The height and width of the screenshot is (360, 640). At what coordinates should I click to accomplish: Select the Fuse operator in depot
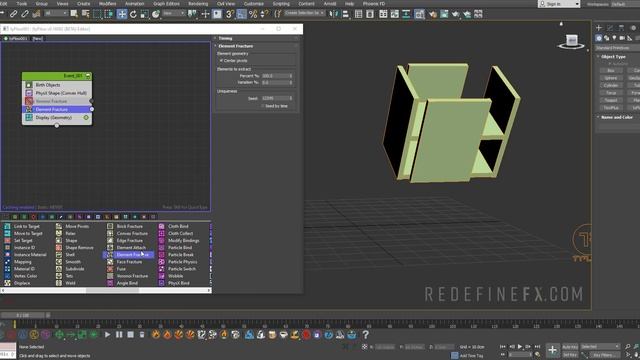[x=116, y=269]
